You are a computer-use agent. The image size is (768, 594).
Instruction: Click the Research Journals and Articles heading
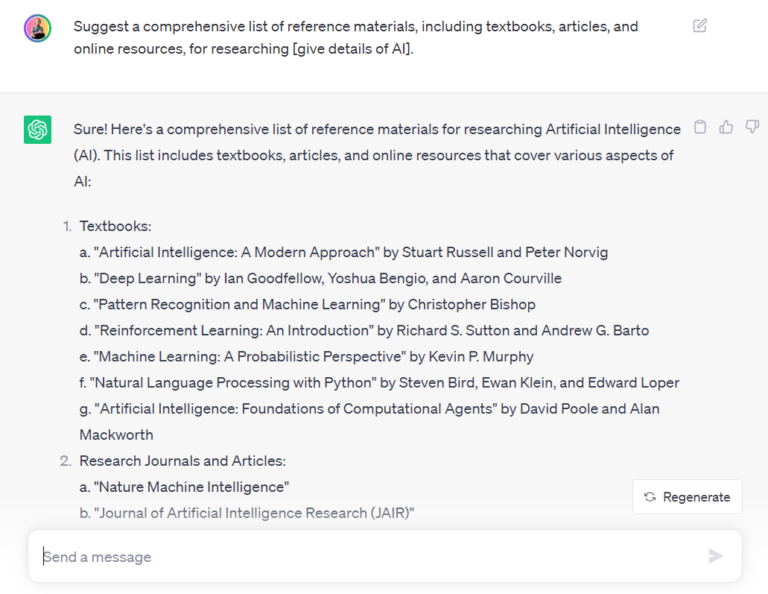click(x=182, y=461)
